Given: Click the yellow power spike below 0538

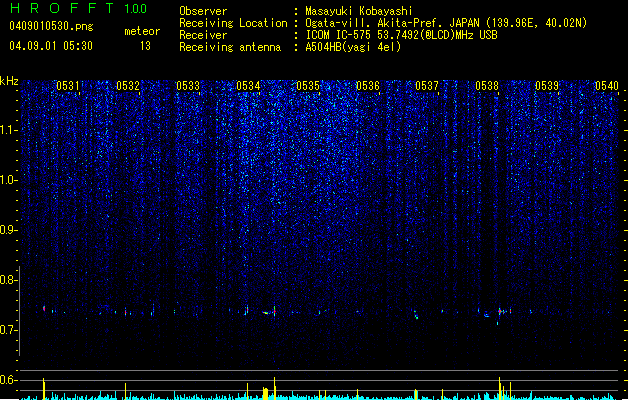Looking at the screenshot, I should tap(499, 388).
